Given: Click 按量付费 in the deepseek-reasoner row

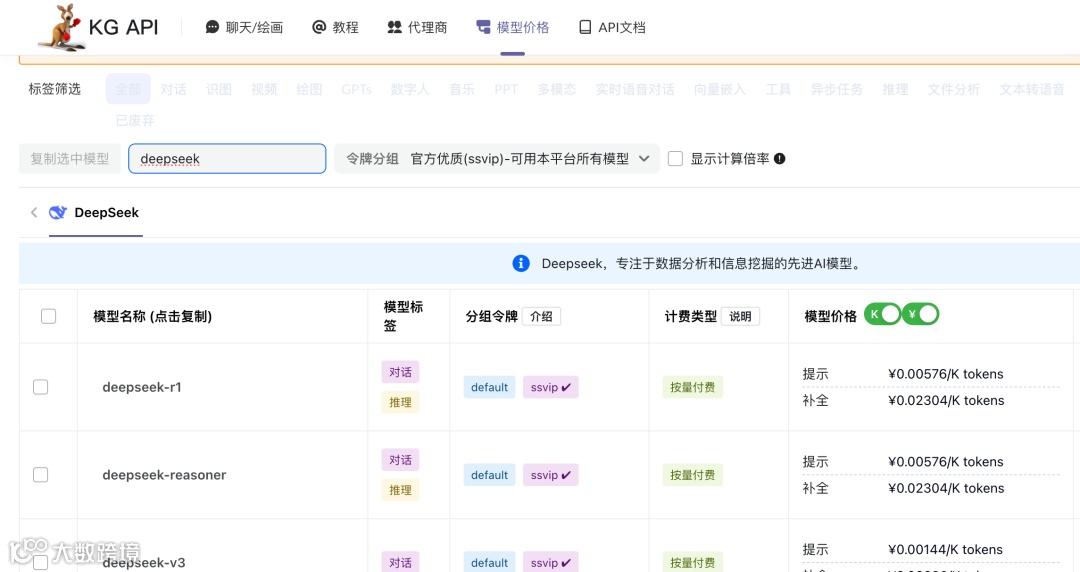Looking at the screenshot, I should [x=692, y=475].
